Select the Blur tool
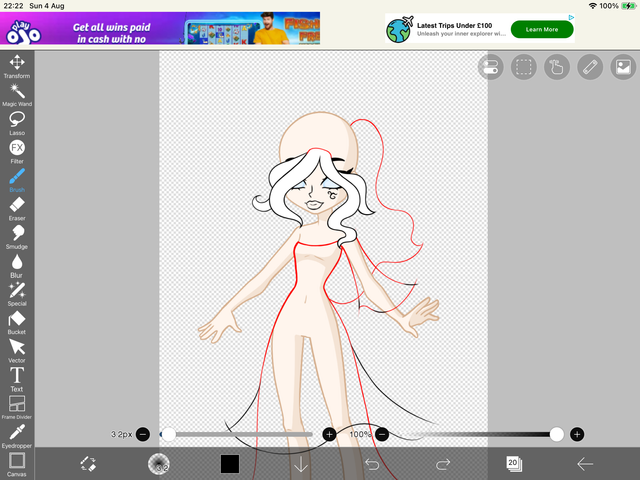640x480 pixels. (17, 266)
